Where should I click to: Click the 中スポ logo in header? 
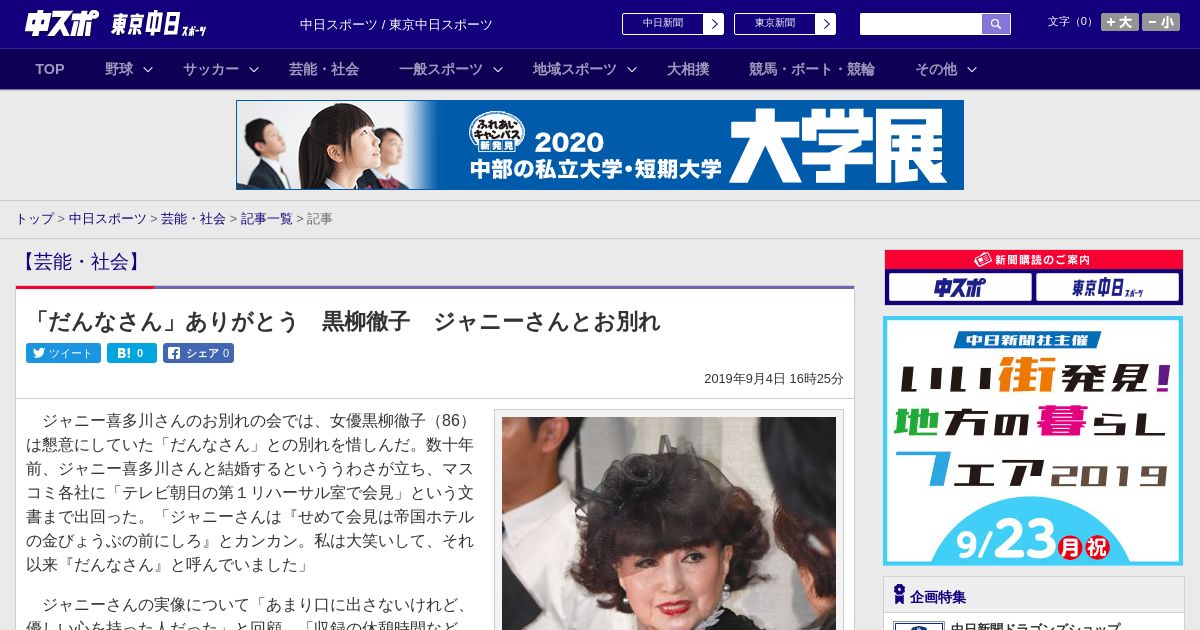coord(62,23)
